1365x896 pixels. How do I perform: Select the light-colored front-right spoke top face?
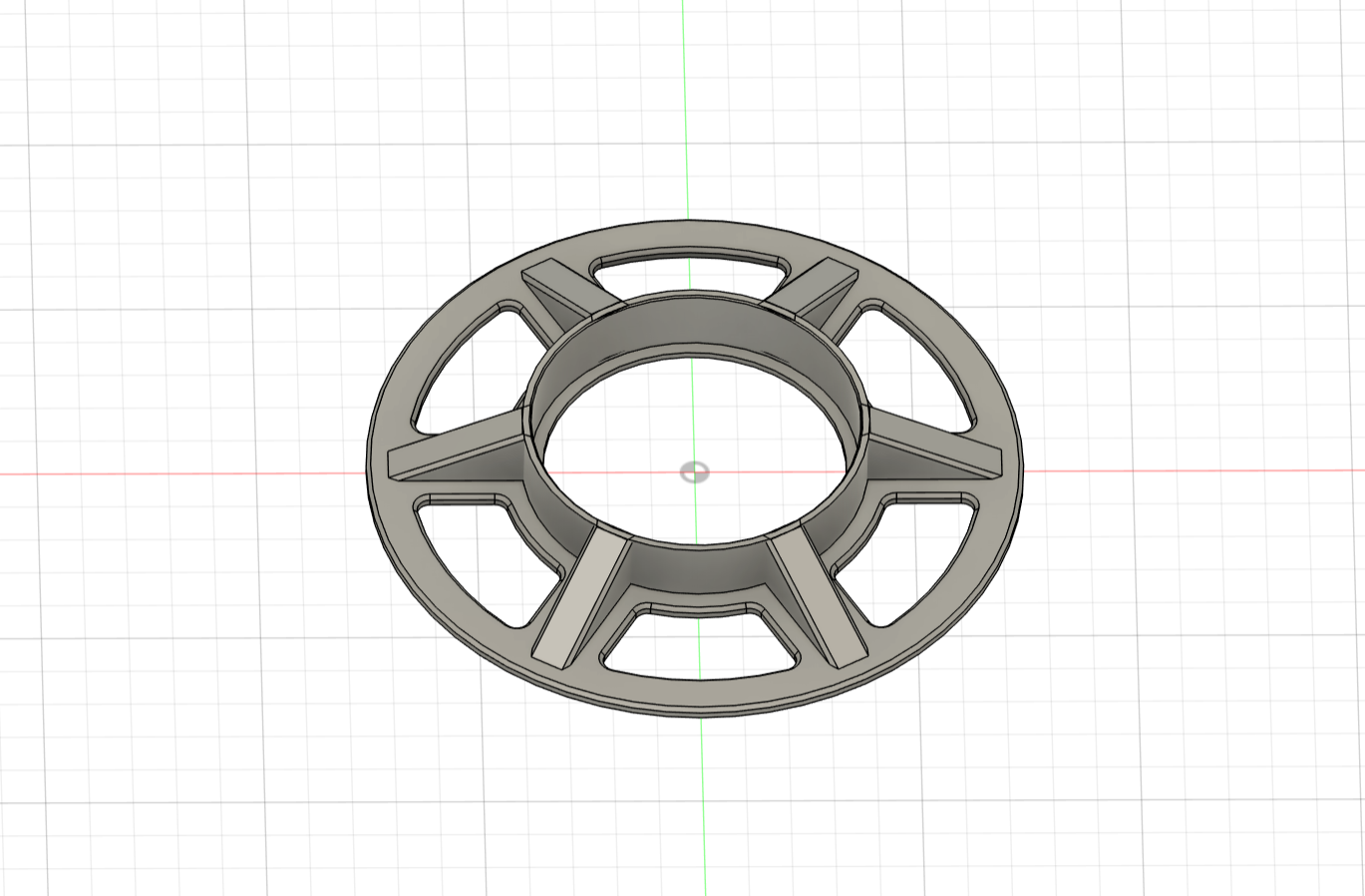click(x=818, y=598)
